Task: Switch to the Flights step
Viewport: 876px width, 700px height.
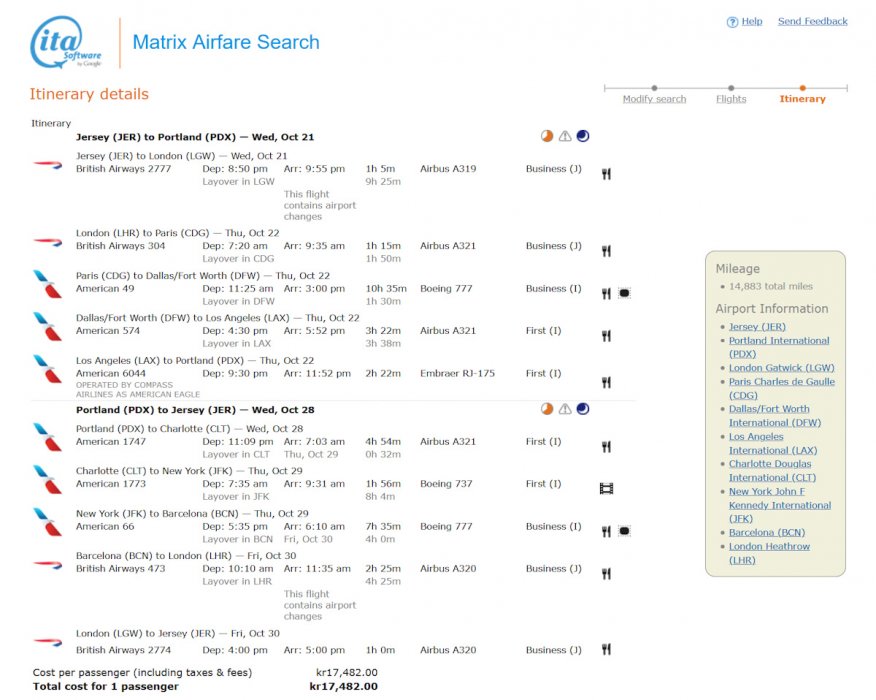Action: click(x=731, y=99)
